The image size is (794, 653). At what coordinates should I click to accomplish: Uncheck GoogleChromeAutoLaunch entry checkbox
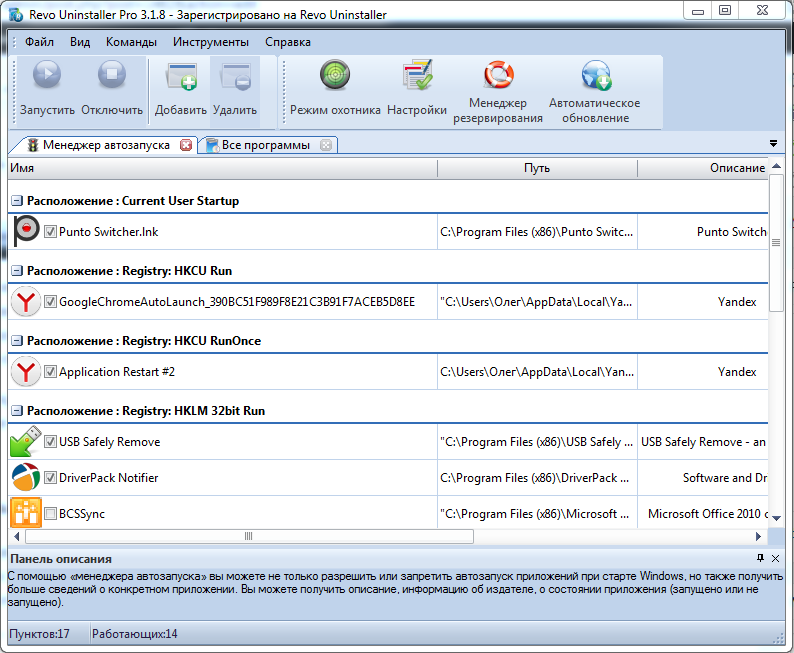click(50, 302)
